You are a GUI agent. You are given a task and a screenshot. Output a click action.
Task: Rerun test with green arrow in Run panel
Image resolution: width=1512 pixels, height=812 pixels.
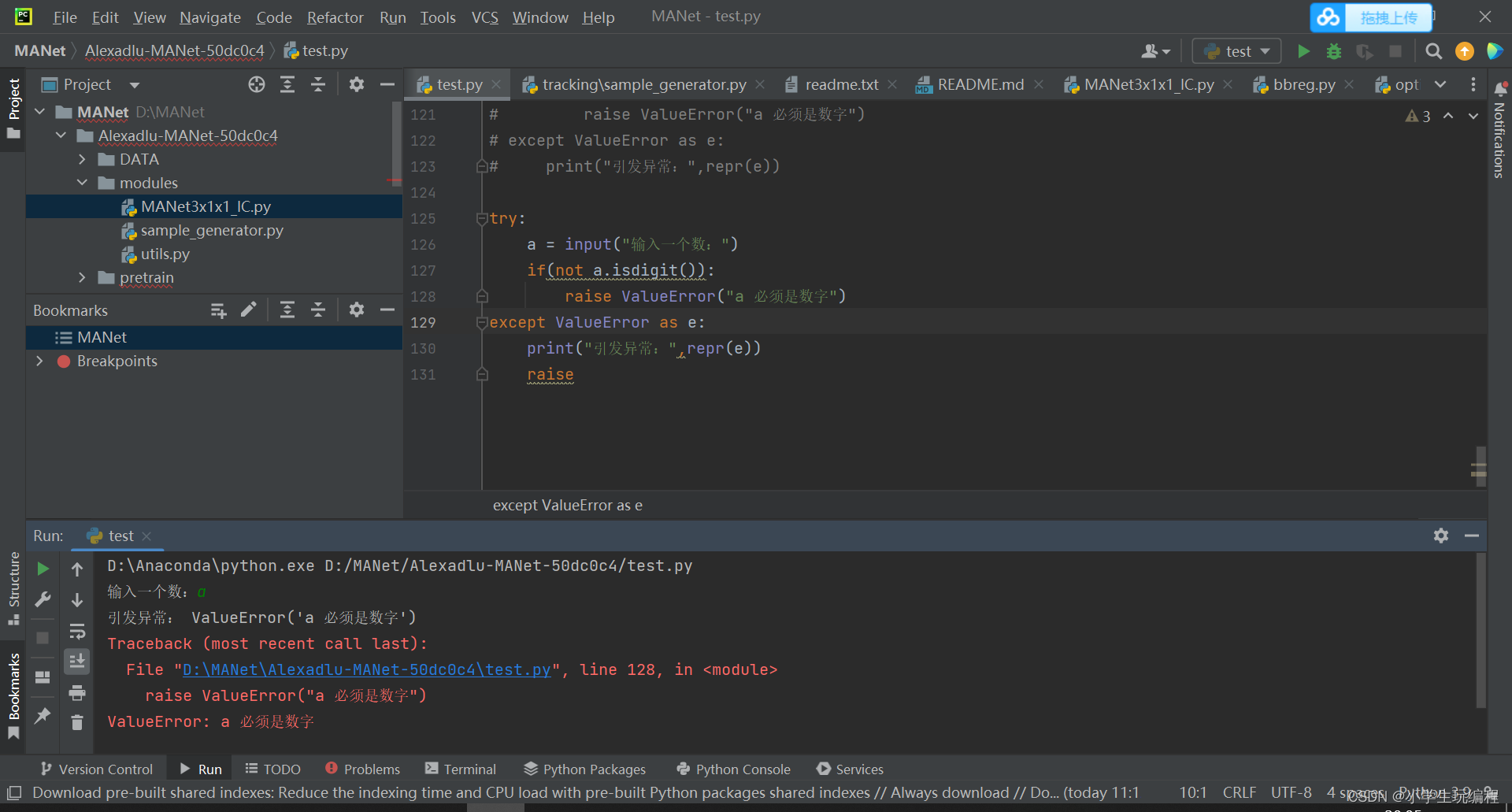pos(43,569)
